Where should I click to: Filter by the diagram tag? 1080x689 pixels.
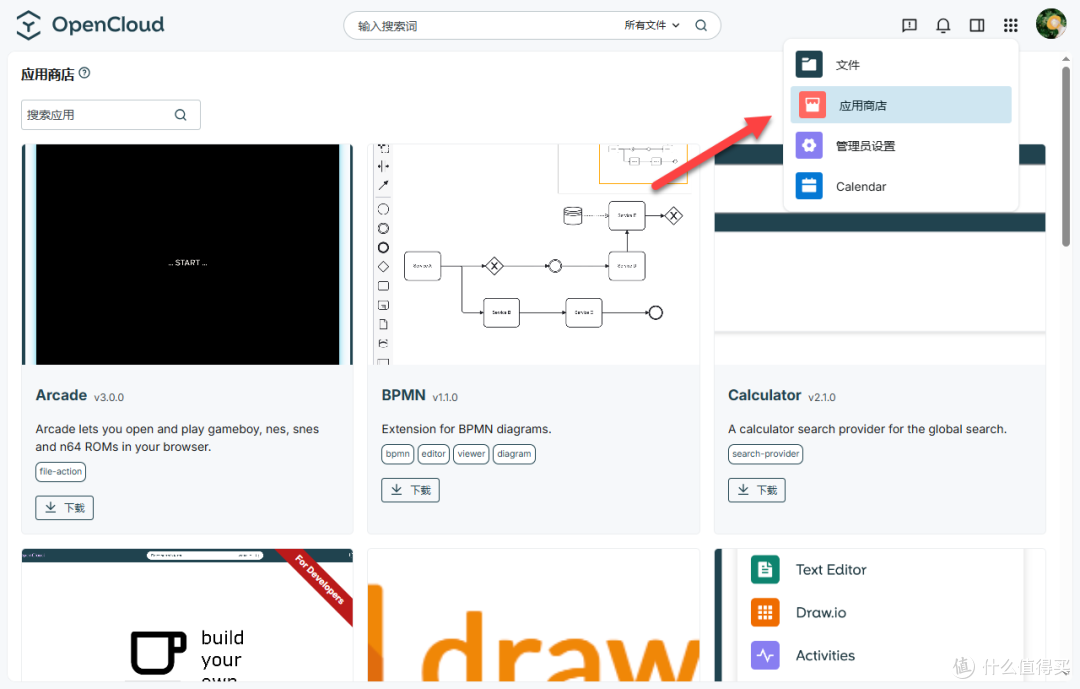[x=514, y=454]
